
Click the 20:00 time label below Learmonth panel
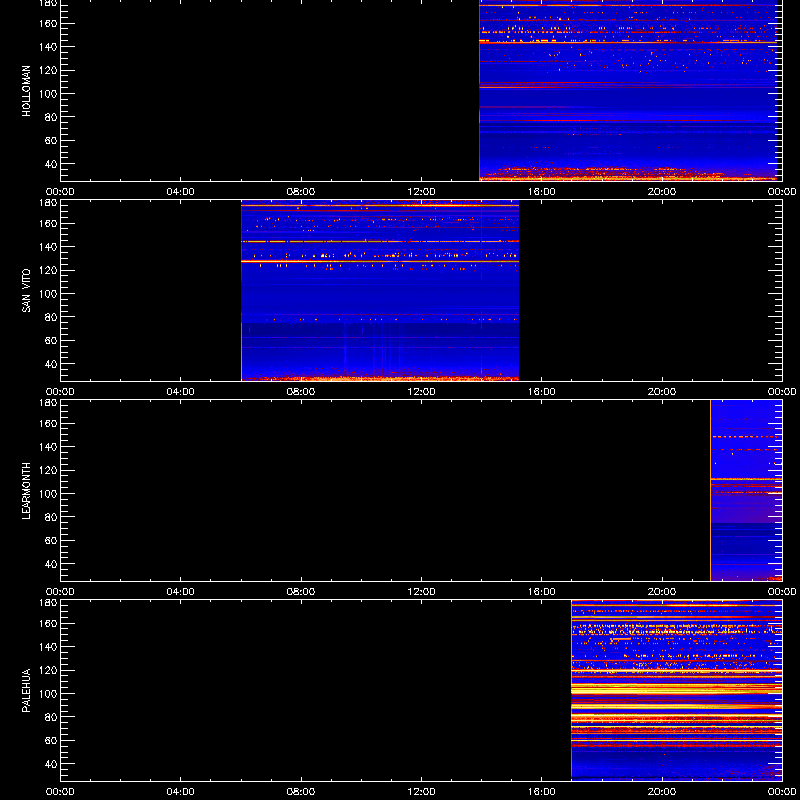click(x=662, y=592)
